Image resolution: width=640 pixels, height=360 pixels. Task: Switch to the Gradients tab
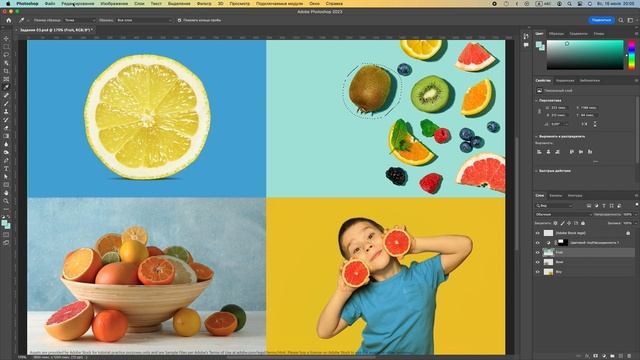click(578, 34)
